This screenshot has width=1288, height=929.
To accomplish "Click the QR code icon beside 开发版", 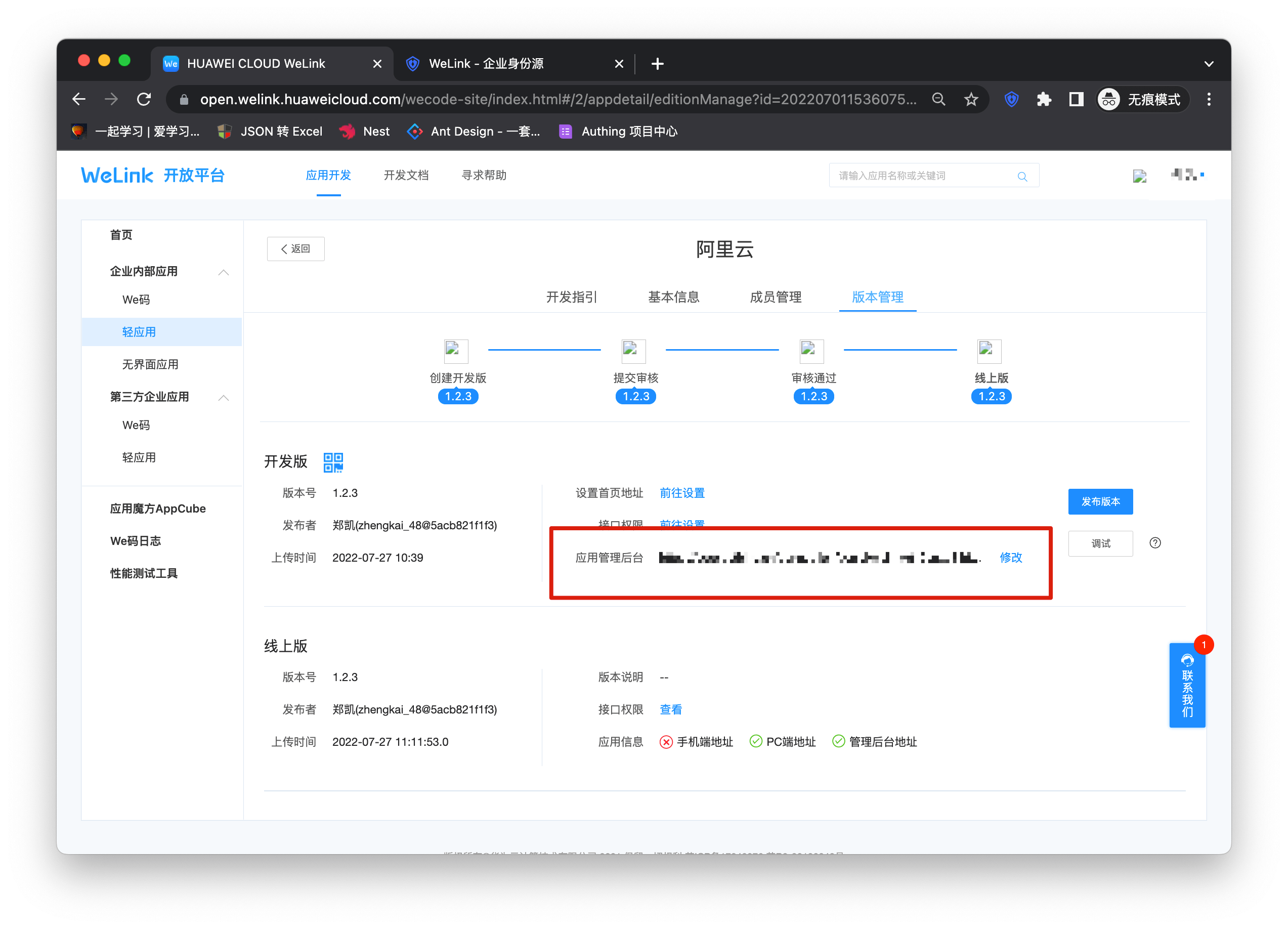I will pyautogui.click(x=333, y=462).
